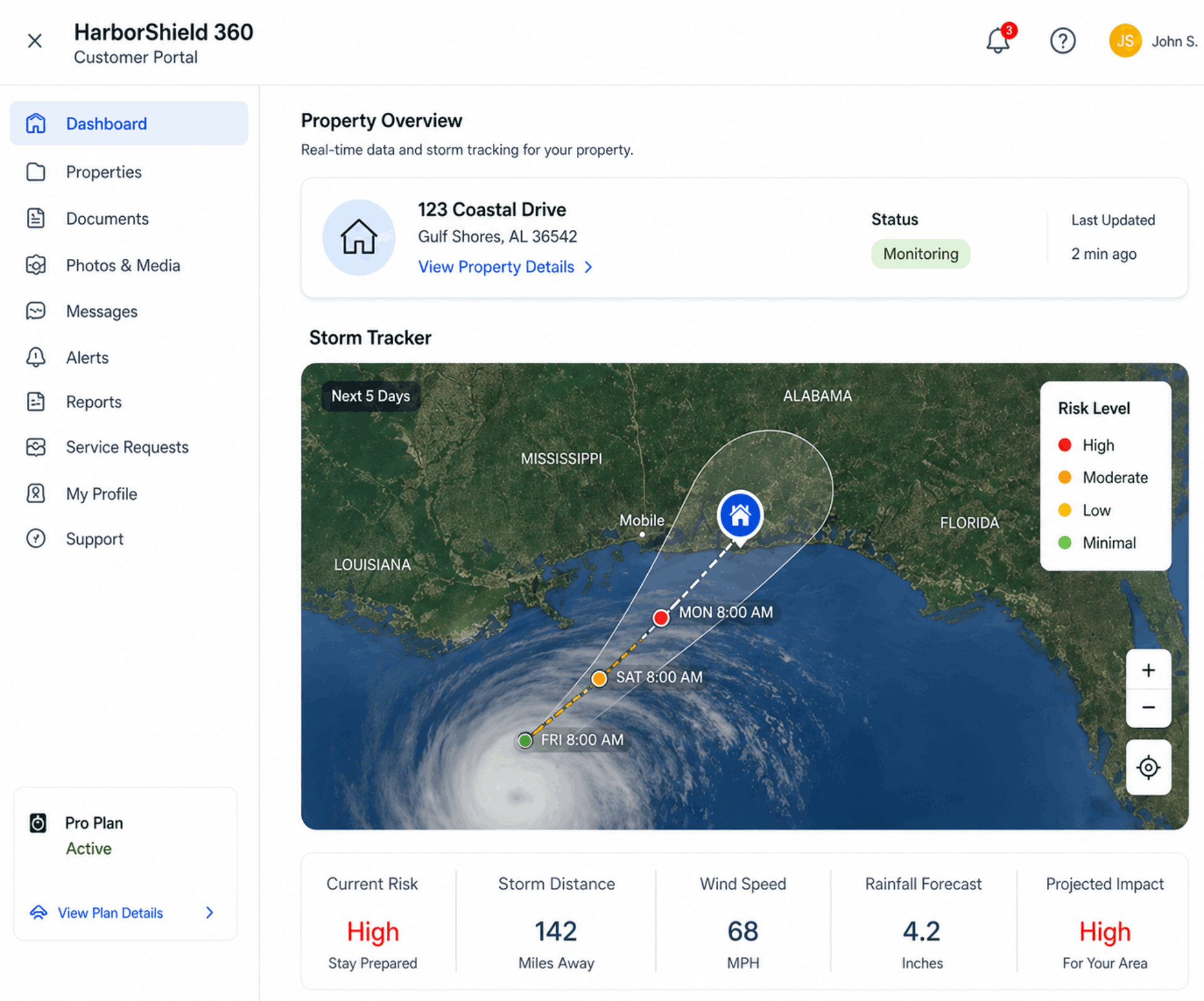The width and height of the screenshot is (1204, 1001).
Task: Go to the Dashboard menu item
Action: point(129,123)
